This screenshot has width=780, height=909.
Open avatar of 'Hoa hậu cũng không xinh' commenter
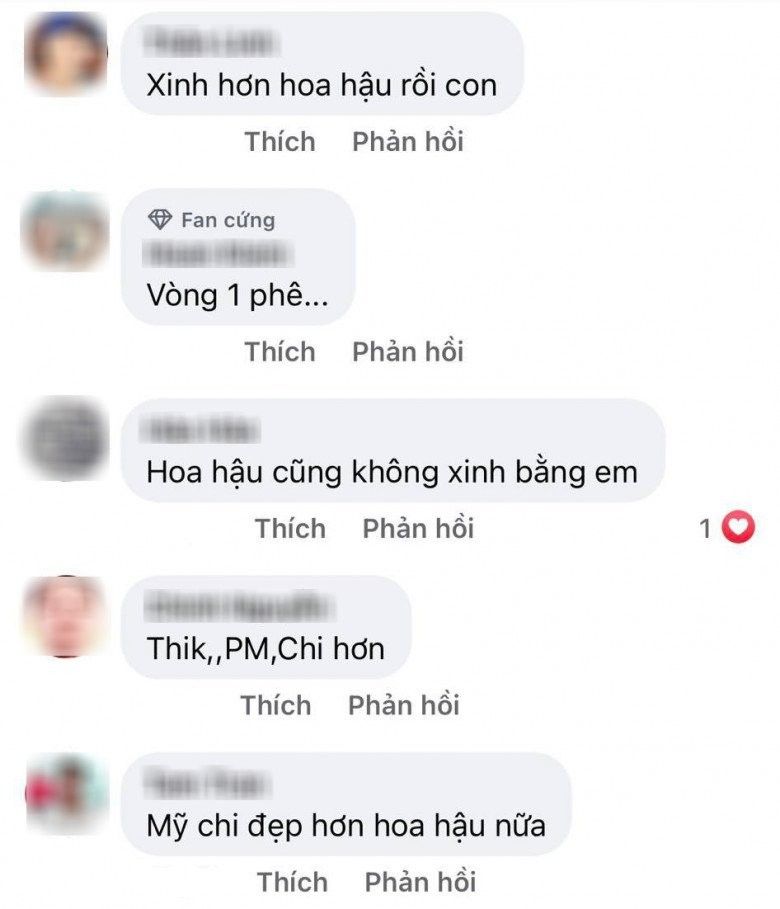(x=65, y=438)
